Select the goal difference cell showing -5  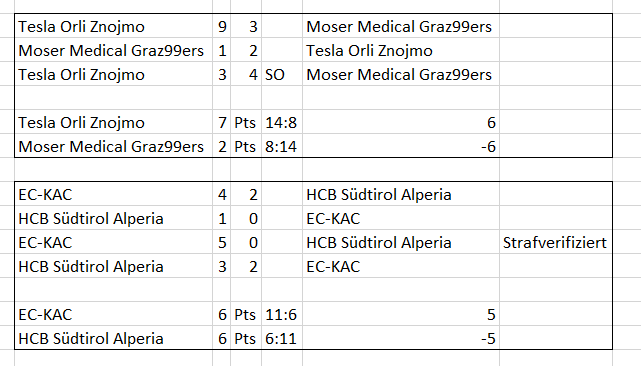tap(401, 339)
